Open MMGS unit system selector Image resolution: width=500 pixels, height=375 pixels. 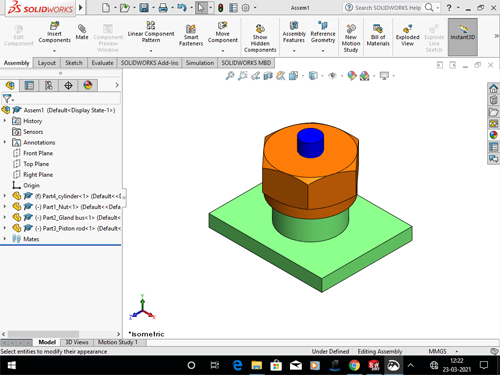coord(443,351)
